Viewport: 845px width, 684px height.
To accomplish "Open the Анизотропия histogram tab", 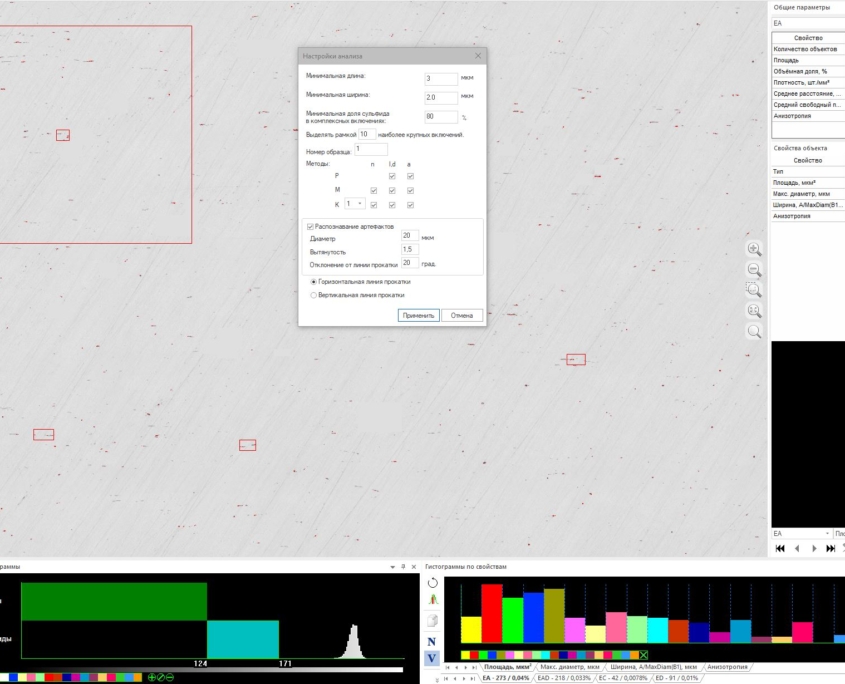I will pos(727,667).
